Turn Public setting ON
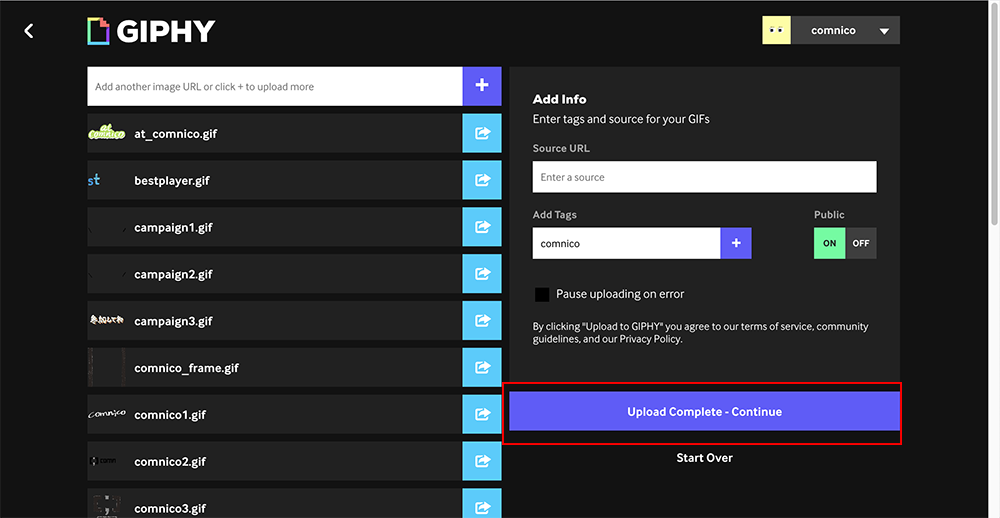This screenshot has width=1000, height=518. (x=829, y=243)
